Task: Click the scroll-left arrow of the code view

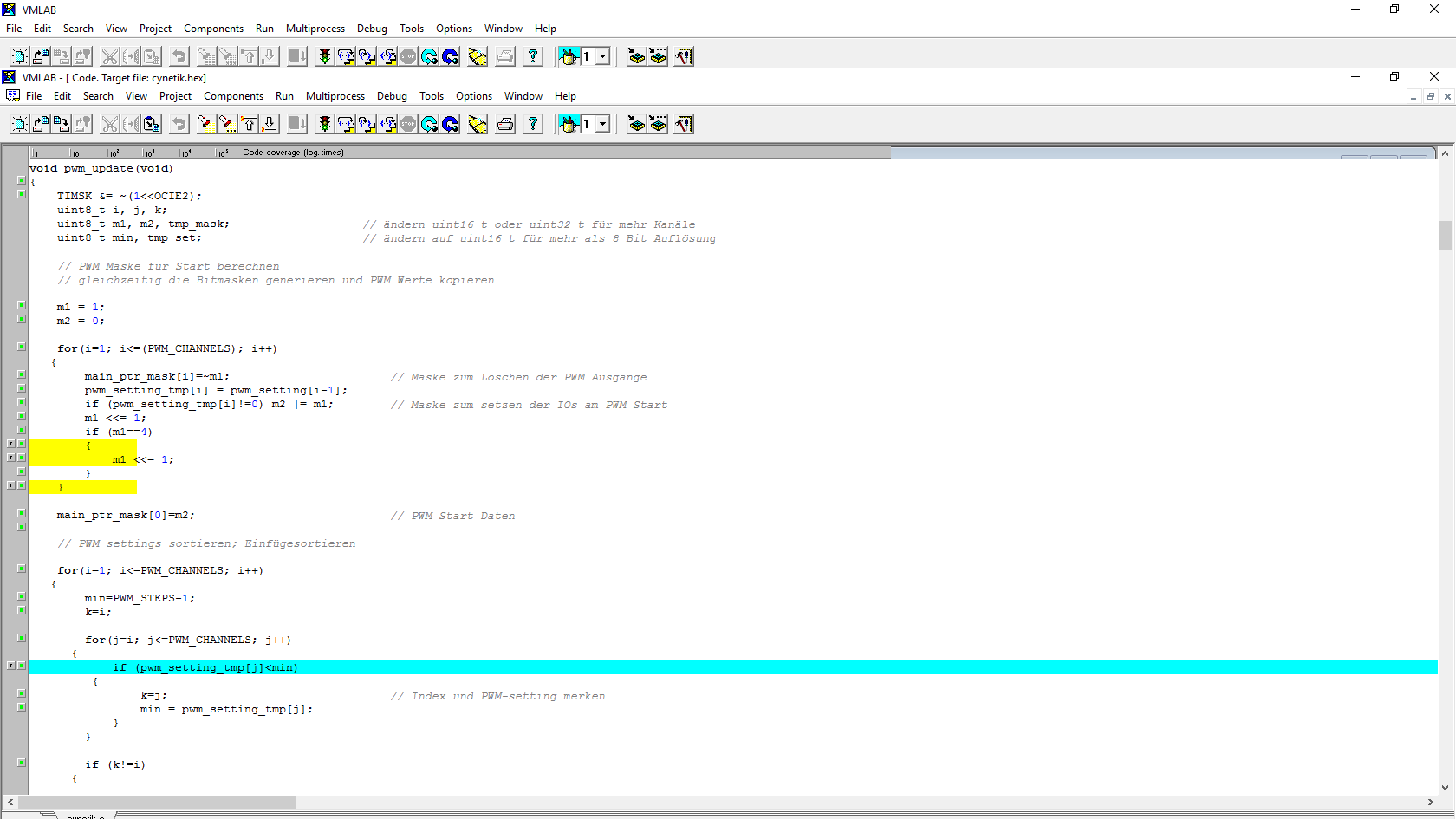Action: (10, 802)
